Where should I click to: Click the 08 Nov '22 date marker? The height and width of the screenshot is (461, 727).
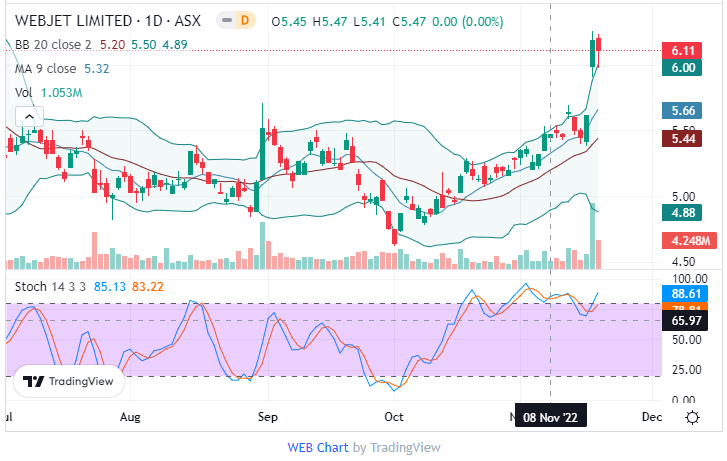(x=551, y=416)
